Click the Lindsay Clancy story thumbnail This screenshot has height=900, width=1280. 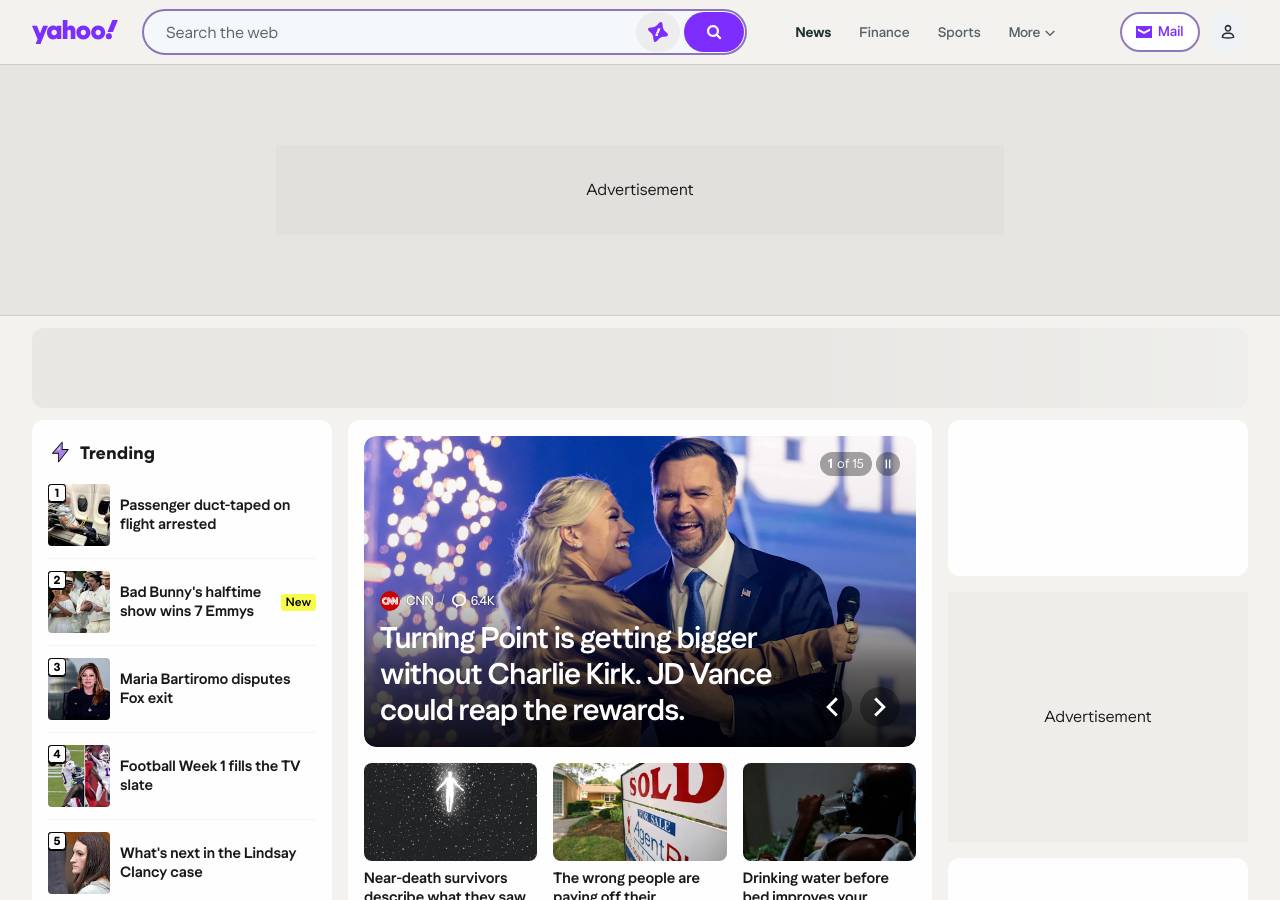[79, 863]
